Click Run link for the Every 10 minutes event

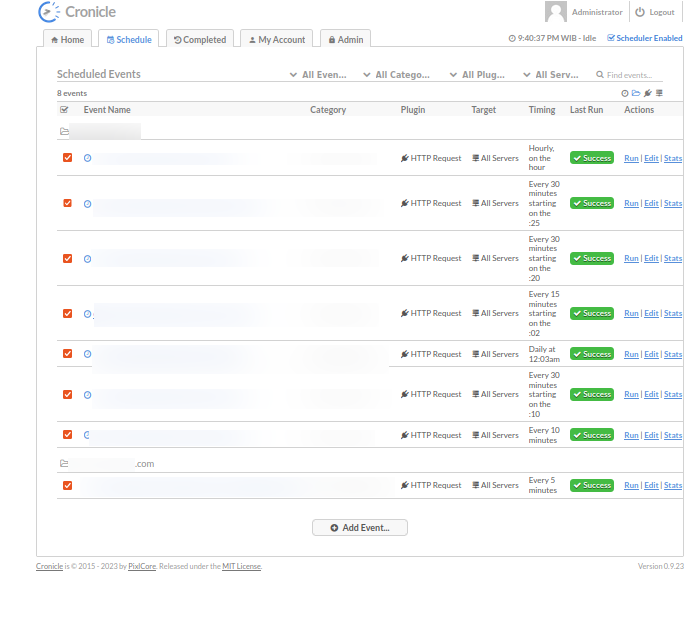tap(630, 435)
